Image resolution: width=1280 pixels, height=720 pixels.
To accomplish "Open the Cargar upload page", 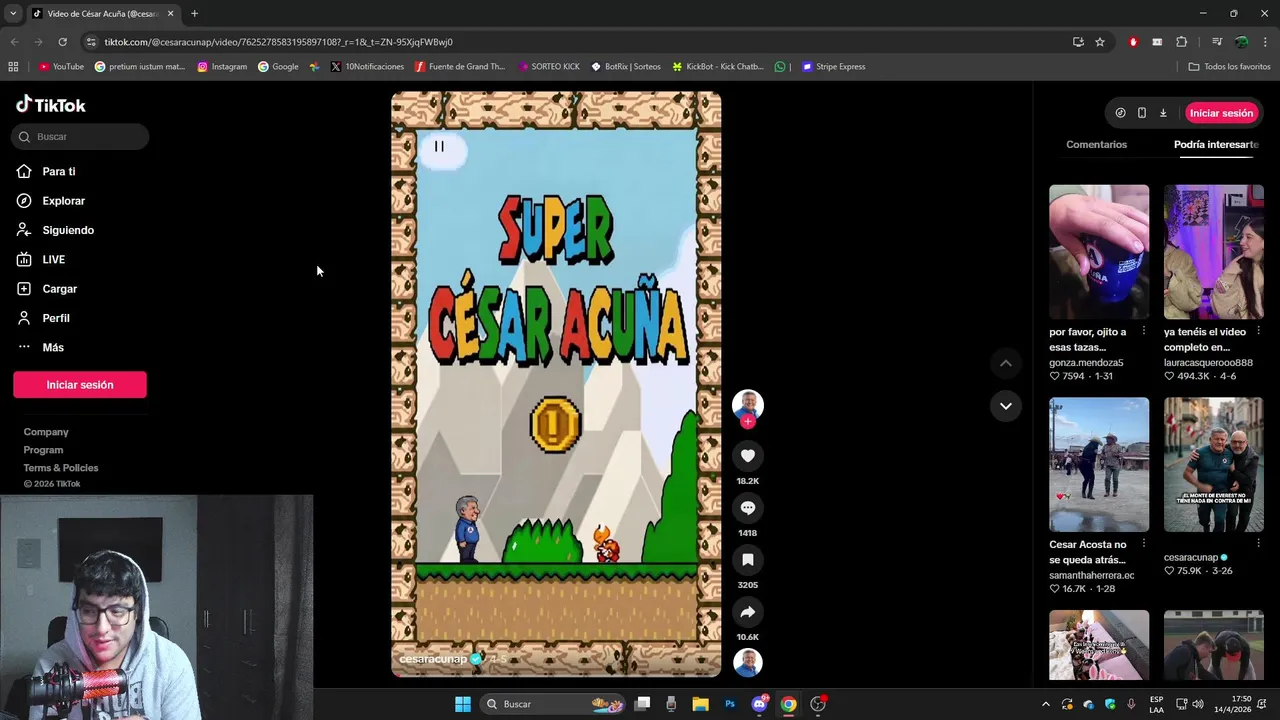I will [x=59, y=289].
